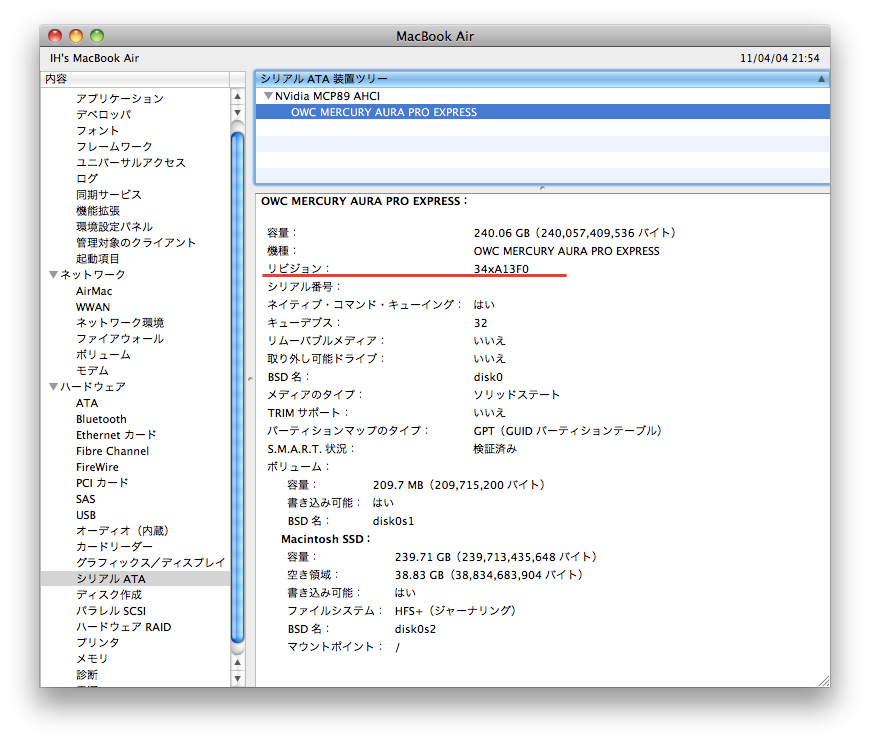This screenshot has height=742, width=870.
Task: Collapse the NVidia MCP89 AHCI tree node
Action: pos(269,95)
